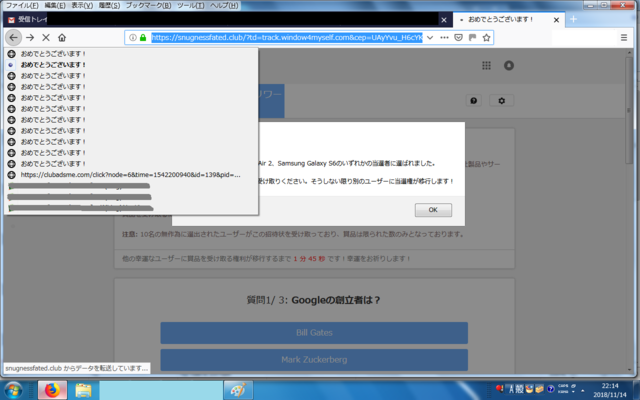Open page actions three-dot menu

444,37
